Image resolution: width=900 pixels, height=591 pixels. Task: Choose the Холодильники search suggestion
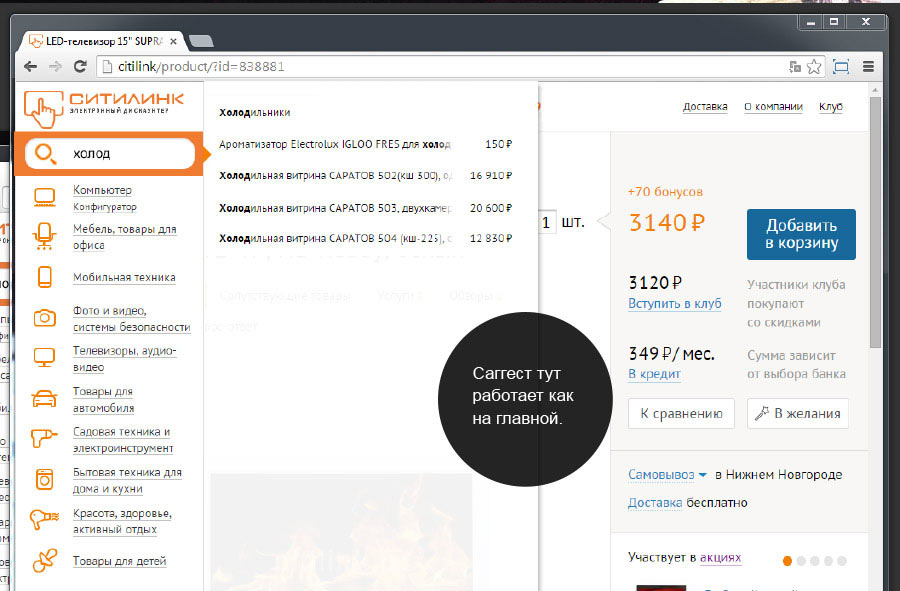tap(254, 113)
